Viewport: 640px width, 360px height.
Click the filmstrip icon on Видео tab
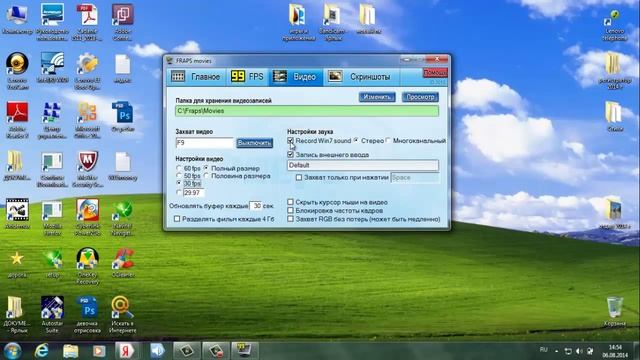click(280, 76)
